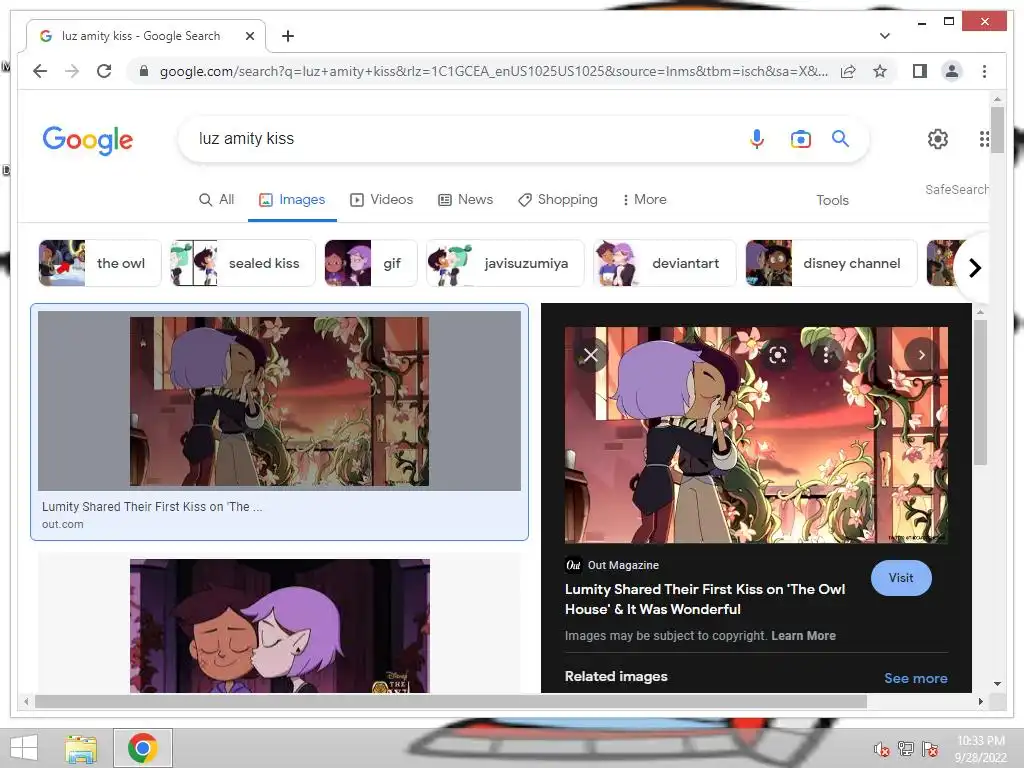Image resolution: width=1024 pixels, height=768 pixels.
Task: Search inside image with Lens icon
Action: [x=777, y=355]
